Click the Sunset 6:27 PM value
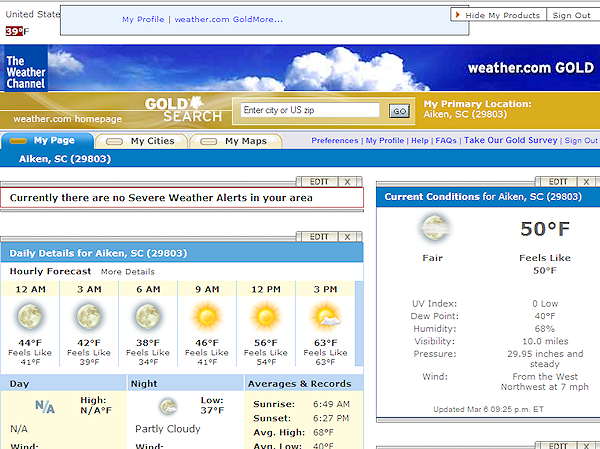 click(x=331, y=418)
